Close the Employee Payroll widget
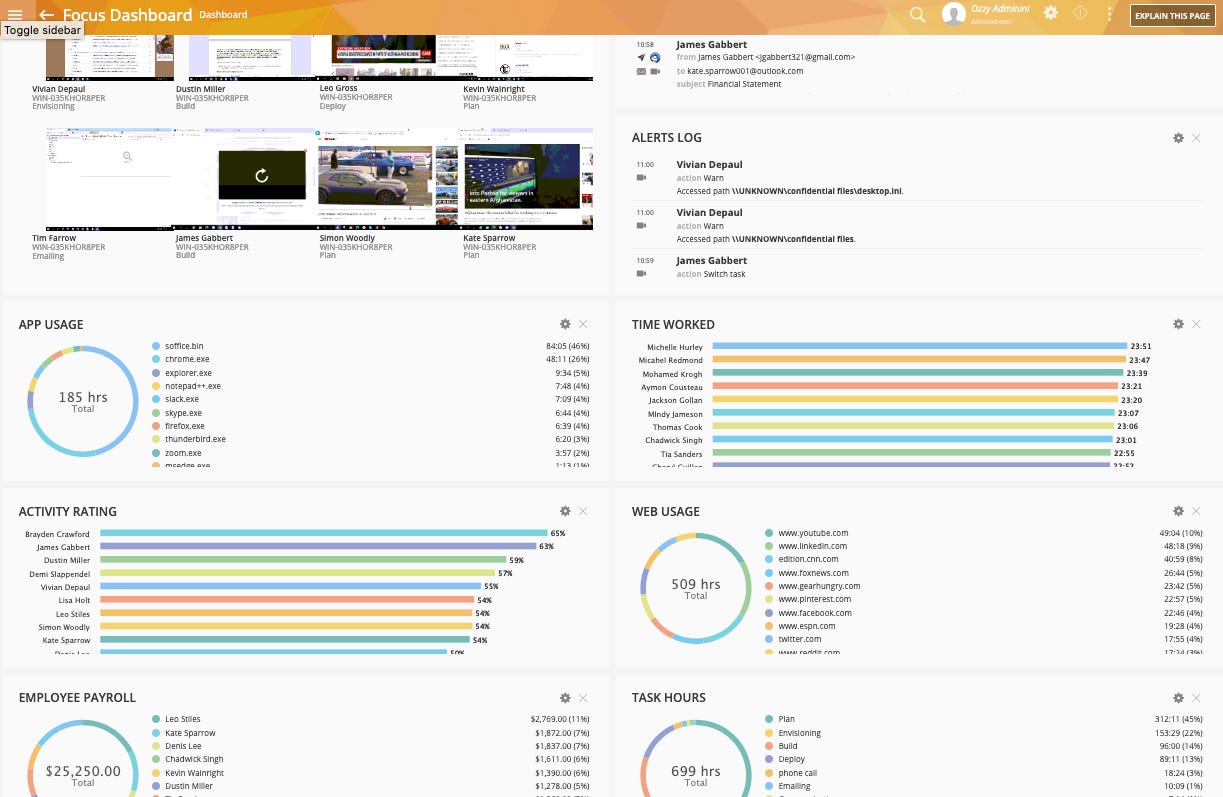1223x797 pixels. [583, 698]
